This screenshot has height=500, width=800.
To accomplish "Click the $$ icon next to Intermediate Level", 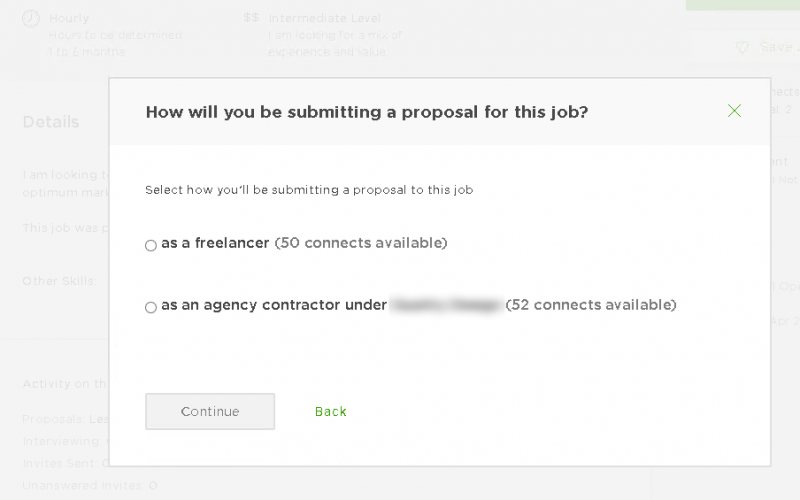I will [251, 18].
